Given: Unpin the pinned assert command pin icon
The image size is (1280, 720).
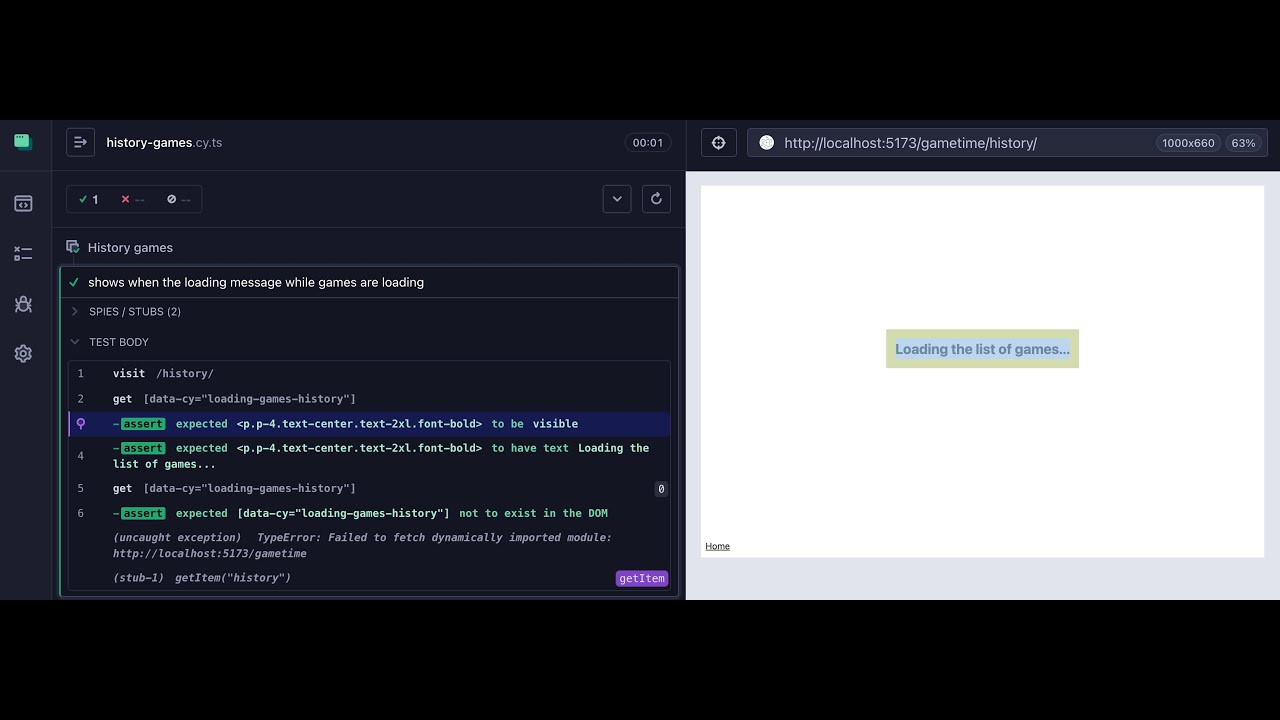Looking at the screenshot, I should pos(81,424).
